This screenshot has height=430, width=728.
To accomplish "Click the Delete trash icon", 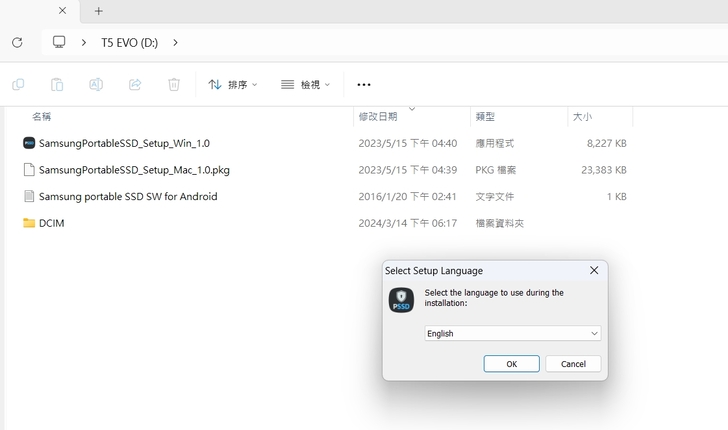I will click(174, 85).
